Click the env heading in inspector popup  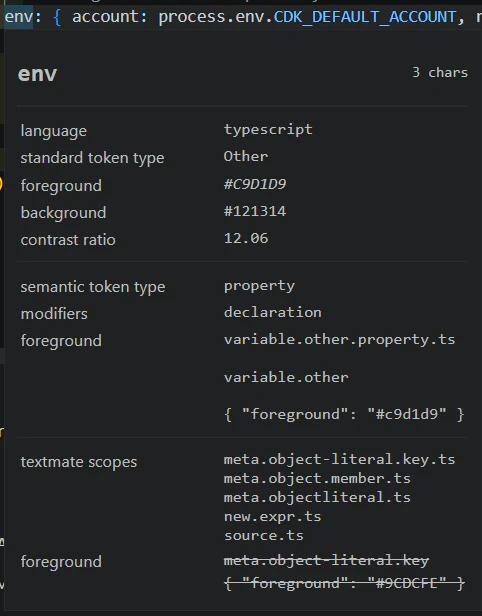[x=38, y=74]
